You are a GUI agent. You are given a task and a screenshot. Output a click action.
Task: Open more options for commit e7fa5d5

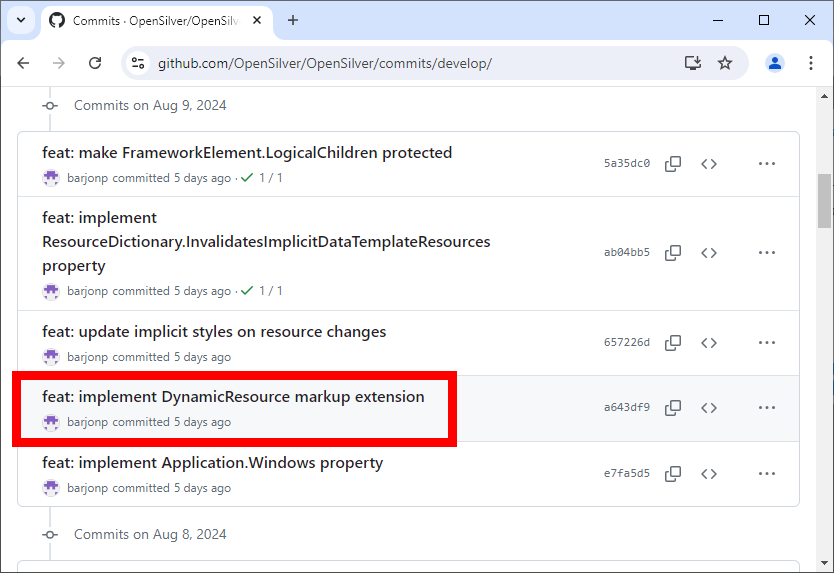coord(766,474)
